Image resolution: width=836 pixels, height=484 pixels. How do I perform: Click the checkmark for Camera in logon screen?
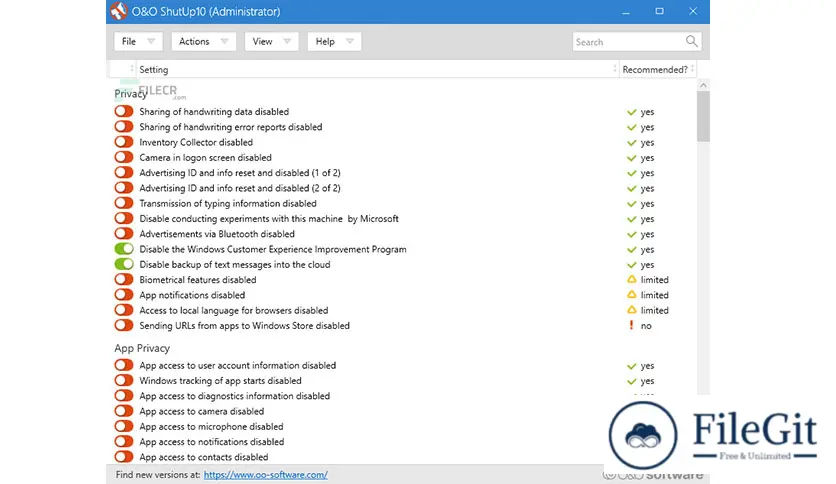[632, 158]
